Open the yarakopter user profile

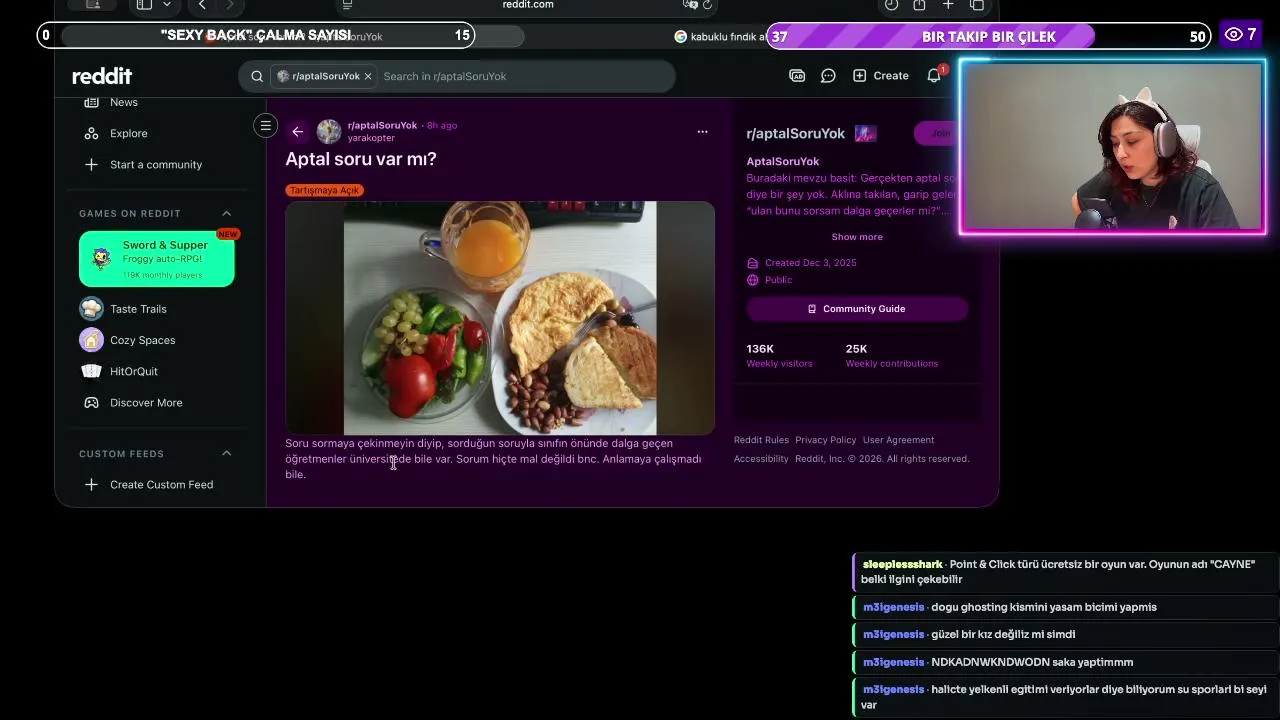pos(371,138)
